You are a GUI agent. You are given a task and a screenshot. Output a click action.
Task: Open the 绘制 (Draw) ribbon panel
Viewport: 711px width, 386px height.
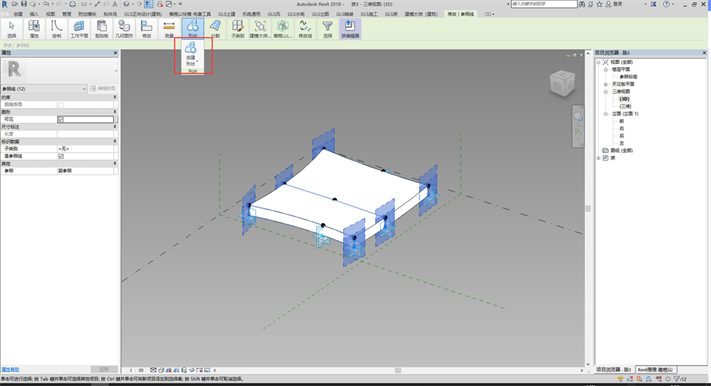click(x=56, y=29)
